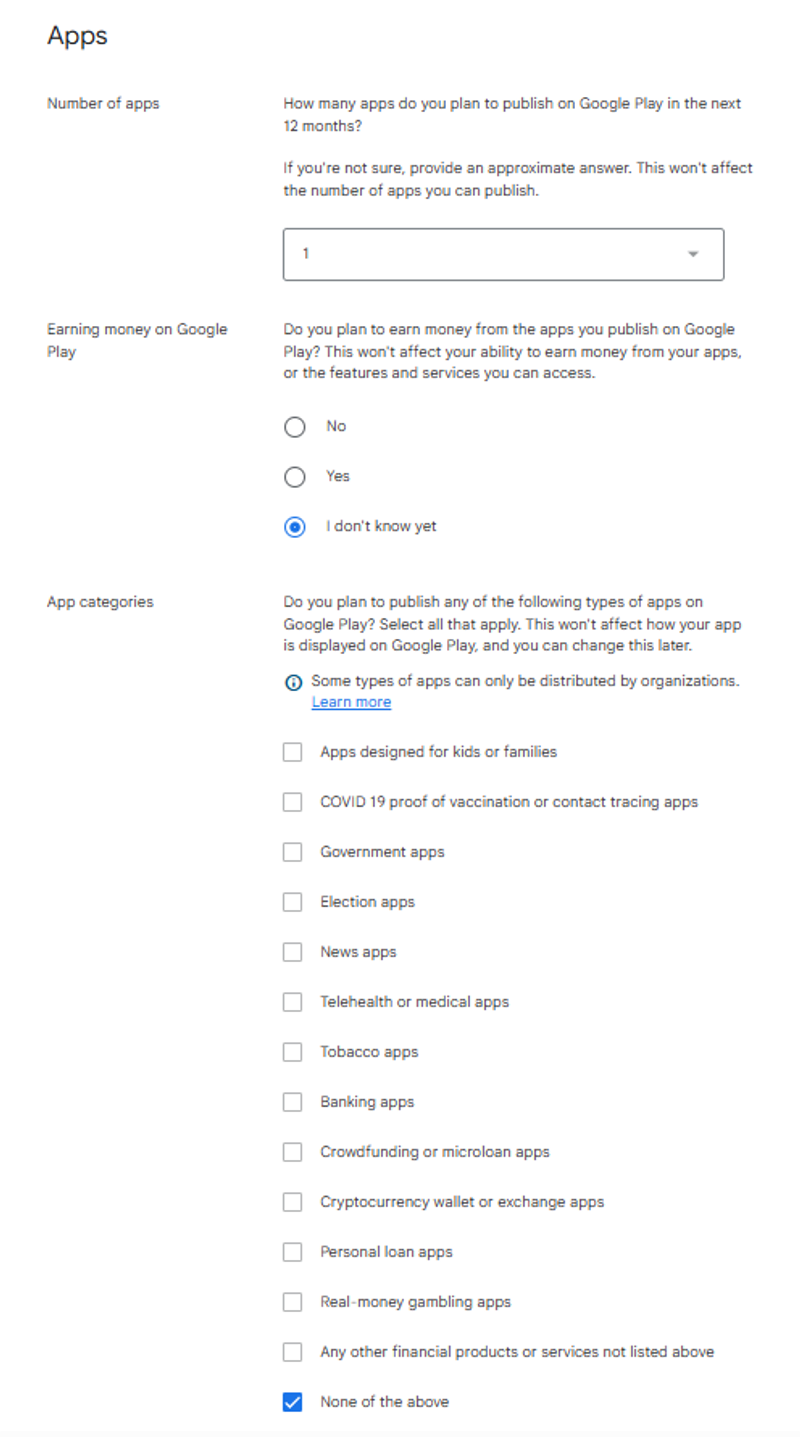
Task: Uncheck the None of the above option
Action: click(x=292, y=1401)
